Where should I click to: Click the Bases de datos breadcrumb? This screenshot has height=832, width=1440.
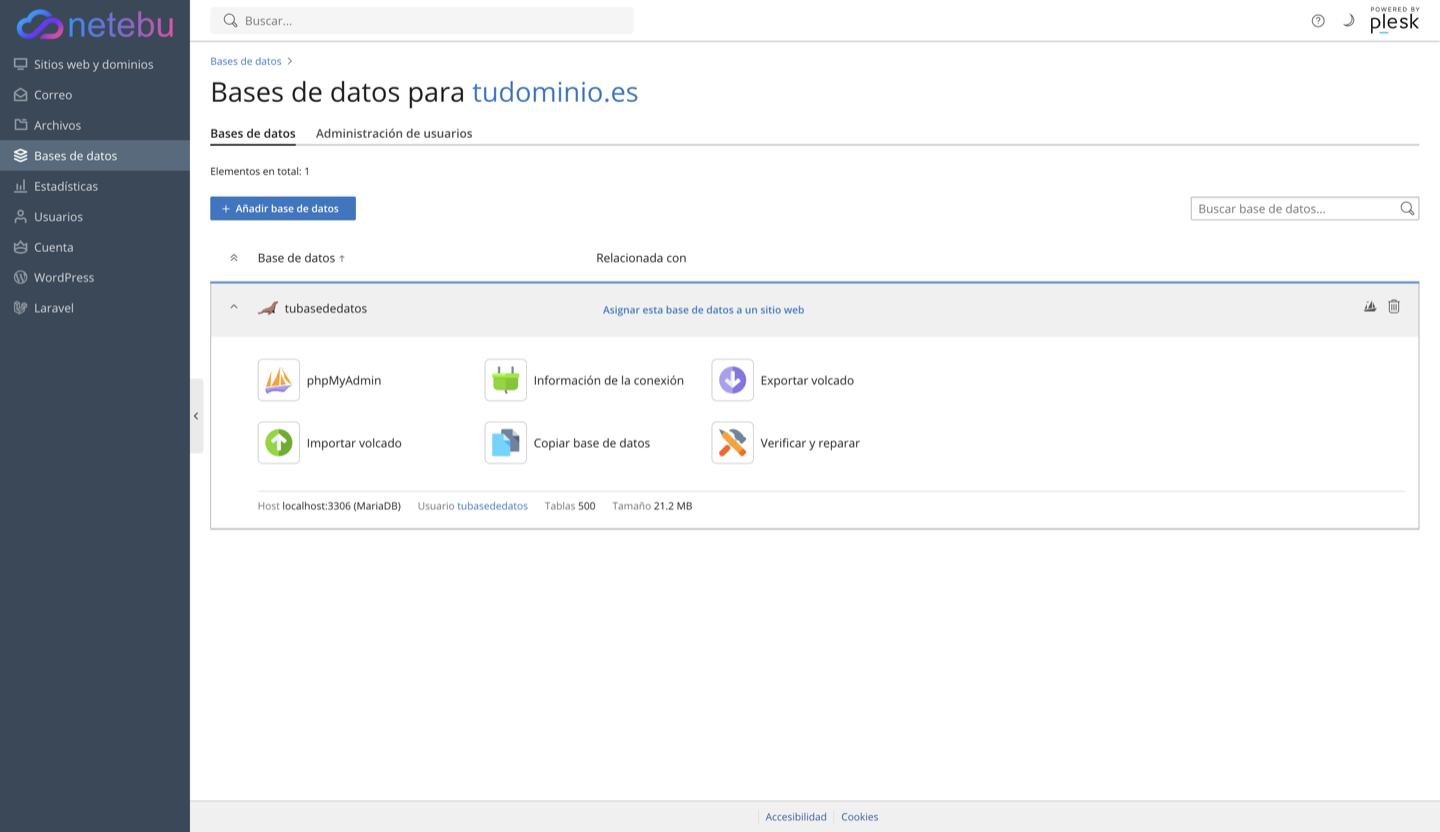tap(246, 61)
